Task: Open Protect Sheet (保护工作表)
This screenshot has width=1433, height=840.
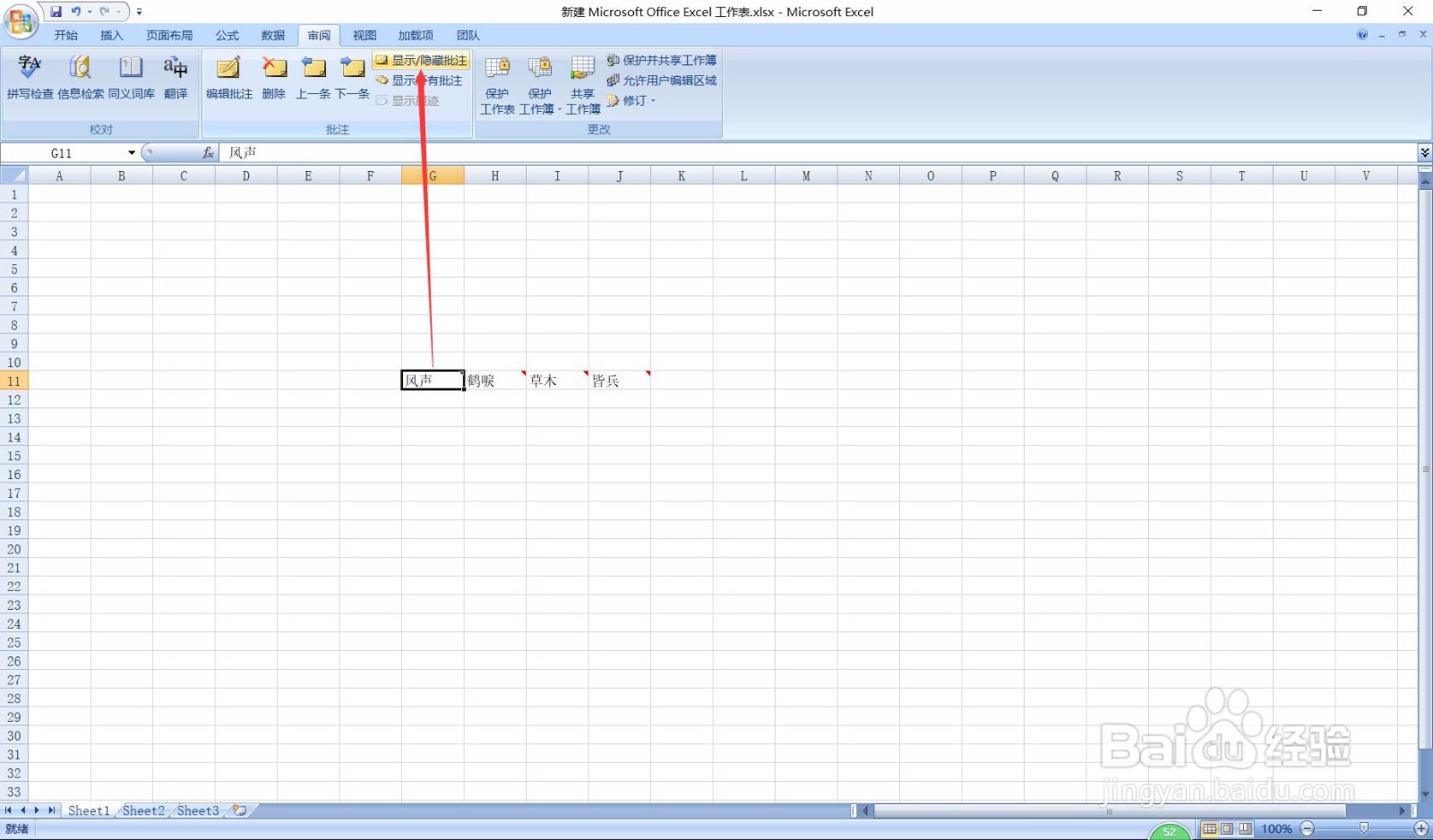Action: [497, 85]
